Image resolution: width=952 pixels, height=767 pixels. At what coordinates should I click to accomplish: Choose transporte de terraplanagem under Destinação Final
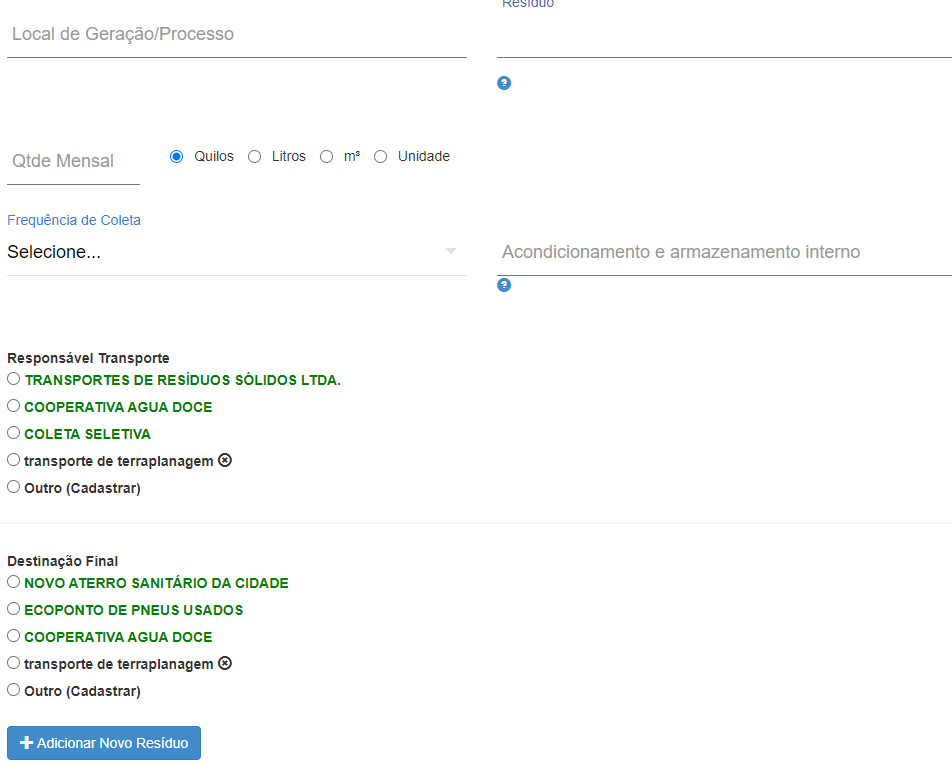[13, 663]
